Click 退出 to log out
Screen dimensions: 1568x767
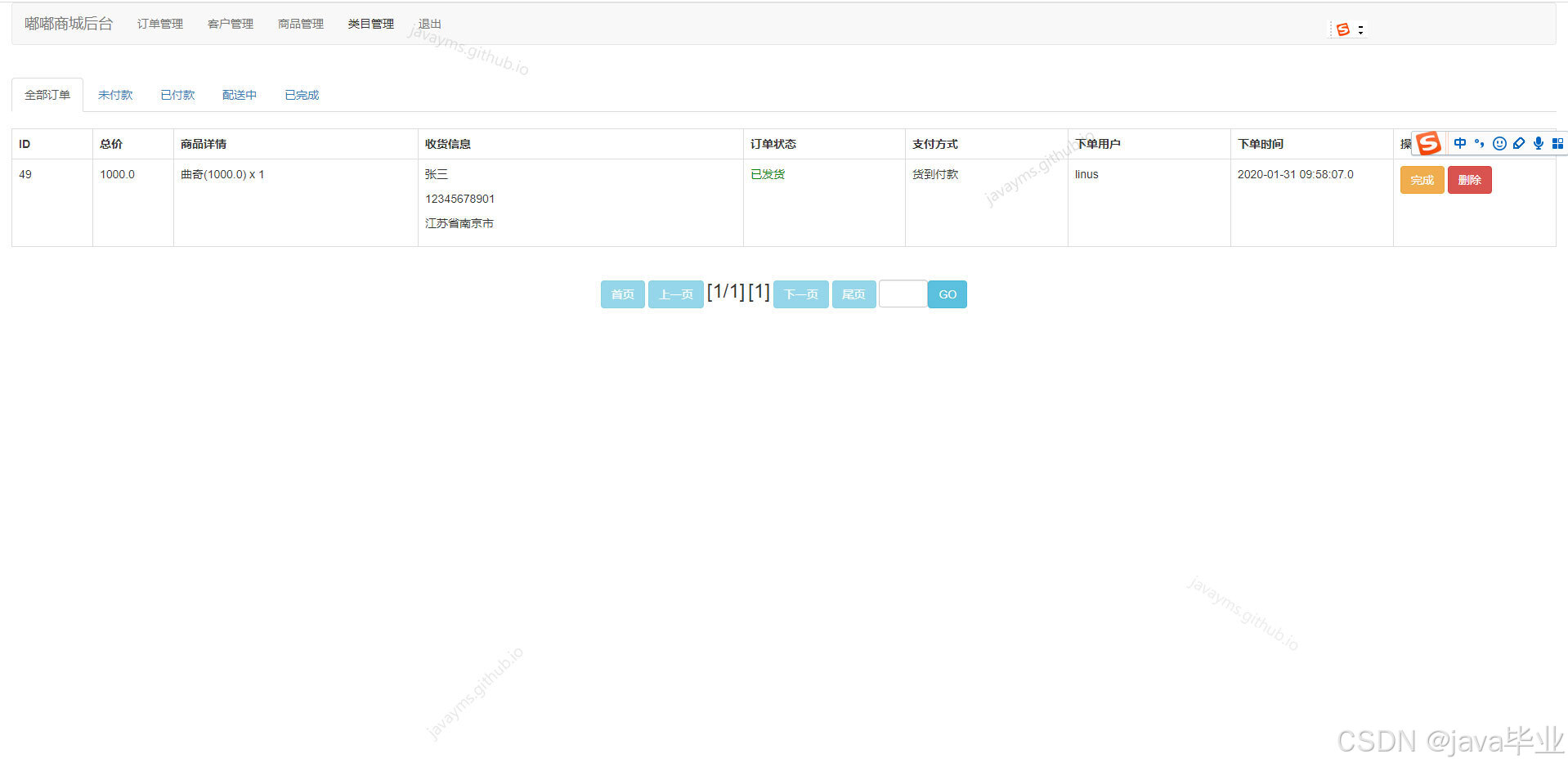tap(430, 24)
